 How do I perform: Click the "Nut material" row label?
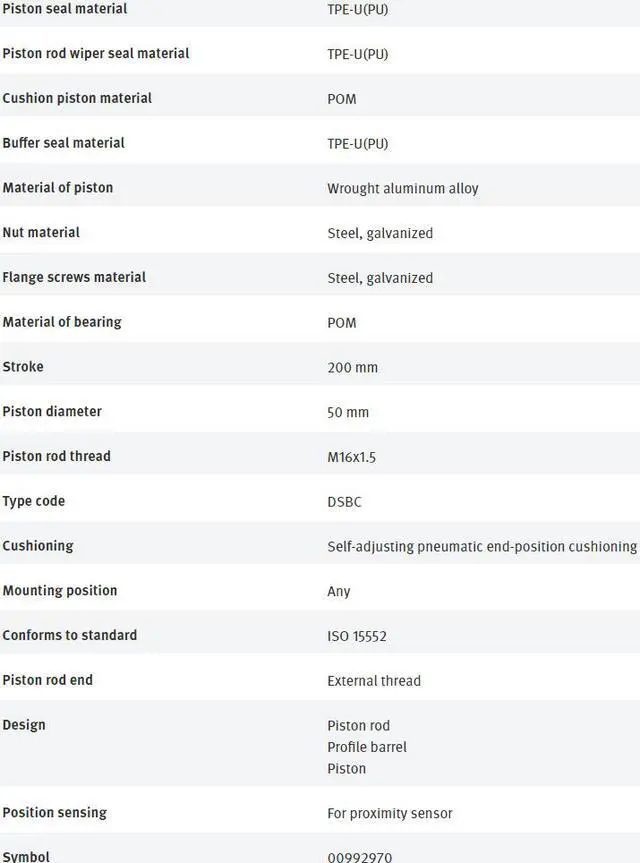41,232
